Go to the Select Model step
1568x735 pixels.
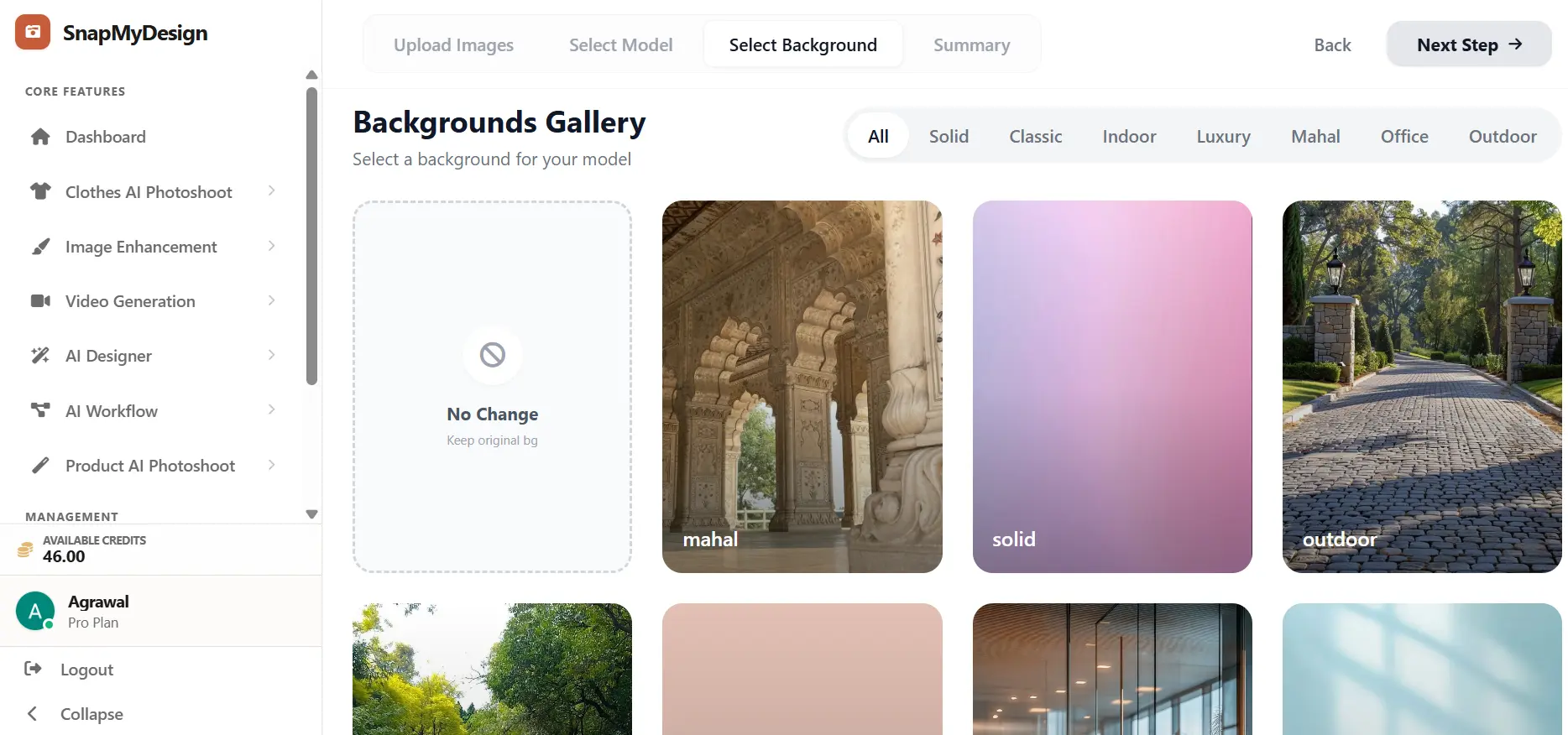click(x=620, y=44)
